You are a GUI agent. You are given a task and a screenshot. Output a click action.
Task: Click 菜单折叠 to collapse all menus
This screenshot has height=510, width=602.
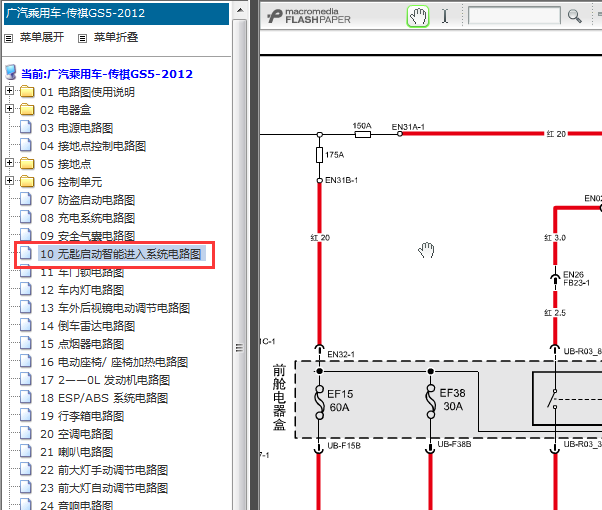[x=116, y=37]
